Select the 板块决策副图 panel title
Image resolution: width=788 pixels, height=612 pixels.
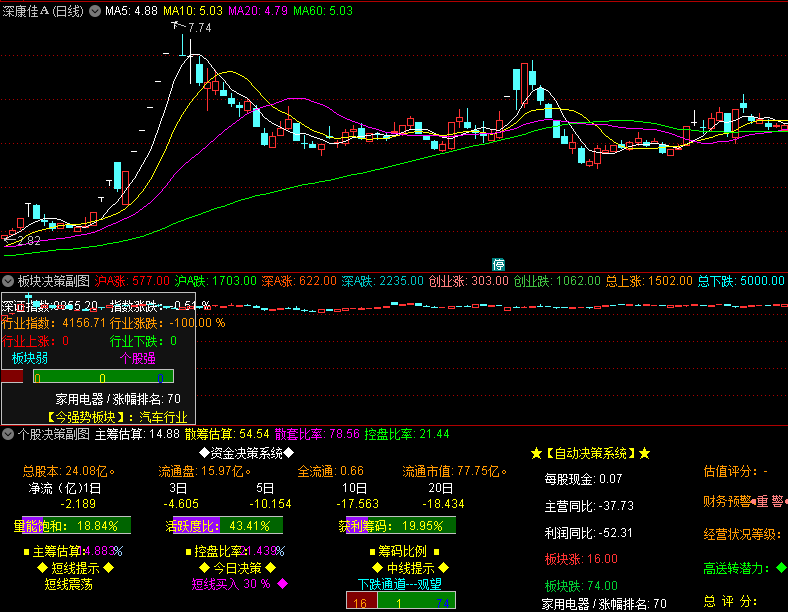(54, 281)
